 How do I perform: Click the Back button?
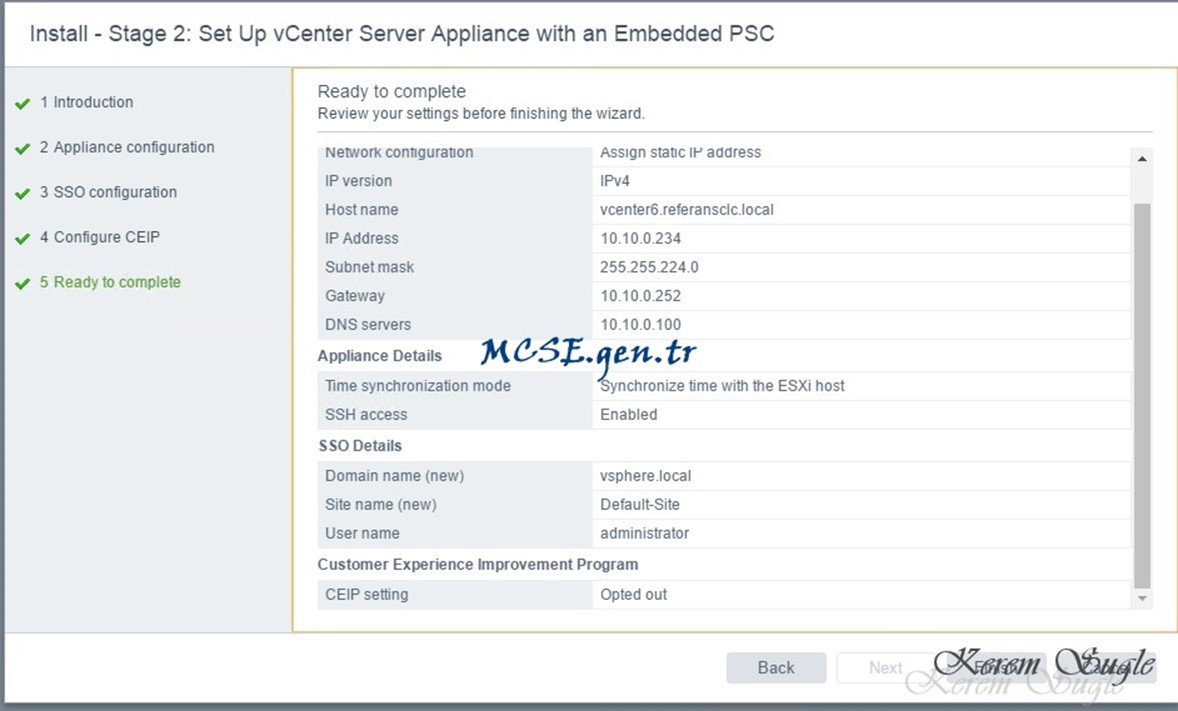776,667
